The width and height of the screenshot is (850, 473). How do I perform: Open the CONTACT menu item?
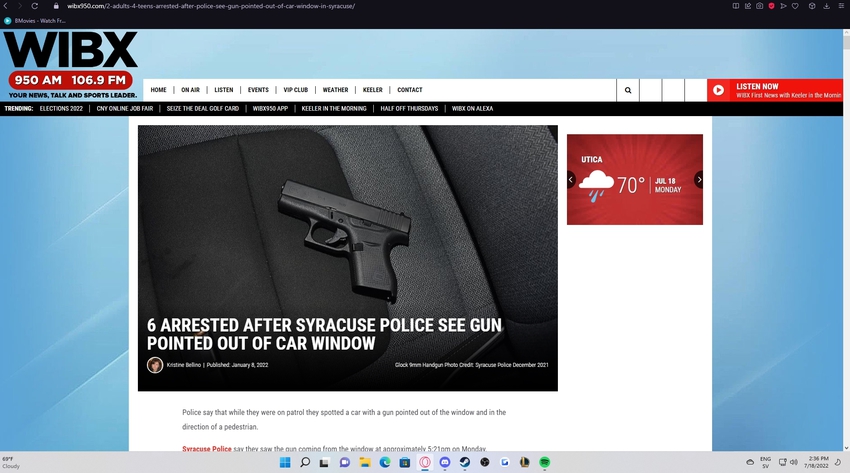[410, 90]
